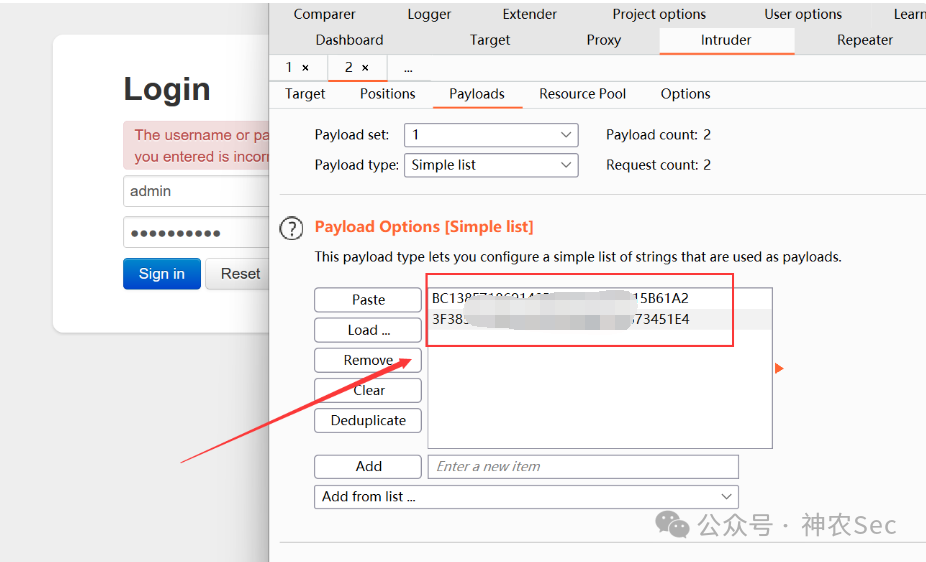926x562 pixels.
Task: Switch to the Proxy tab
Action: tap(604, 40)
